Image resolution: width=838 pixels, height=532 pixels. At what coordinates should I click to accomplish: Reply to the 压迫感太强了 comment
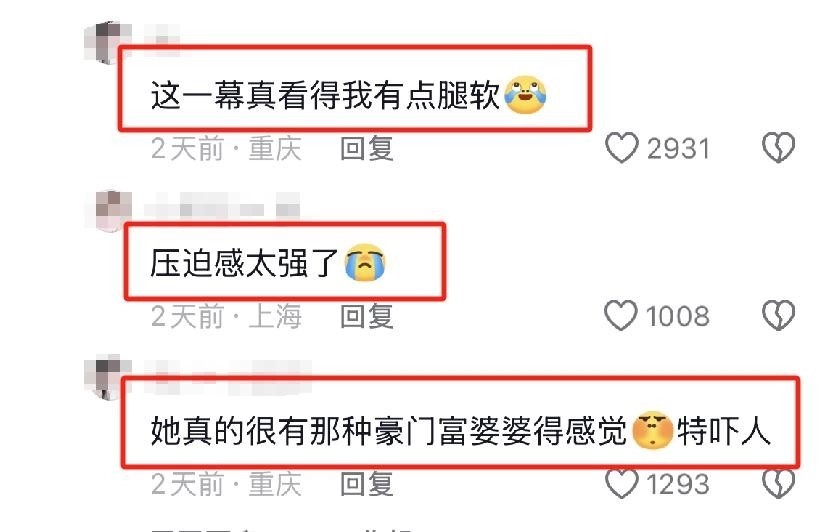tap(367, 316)
